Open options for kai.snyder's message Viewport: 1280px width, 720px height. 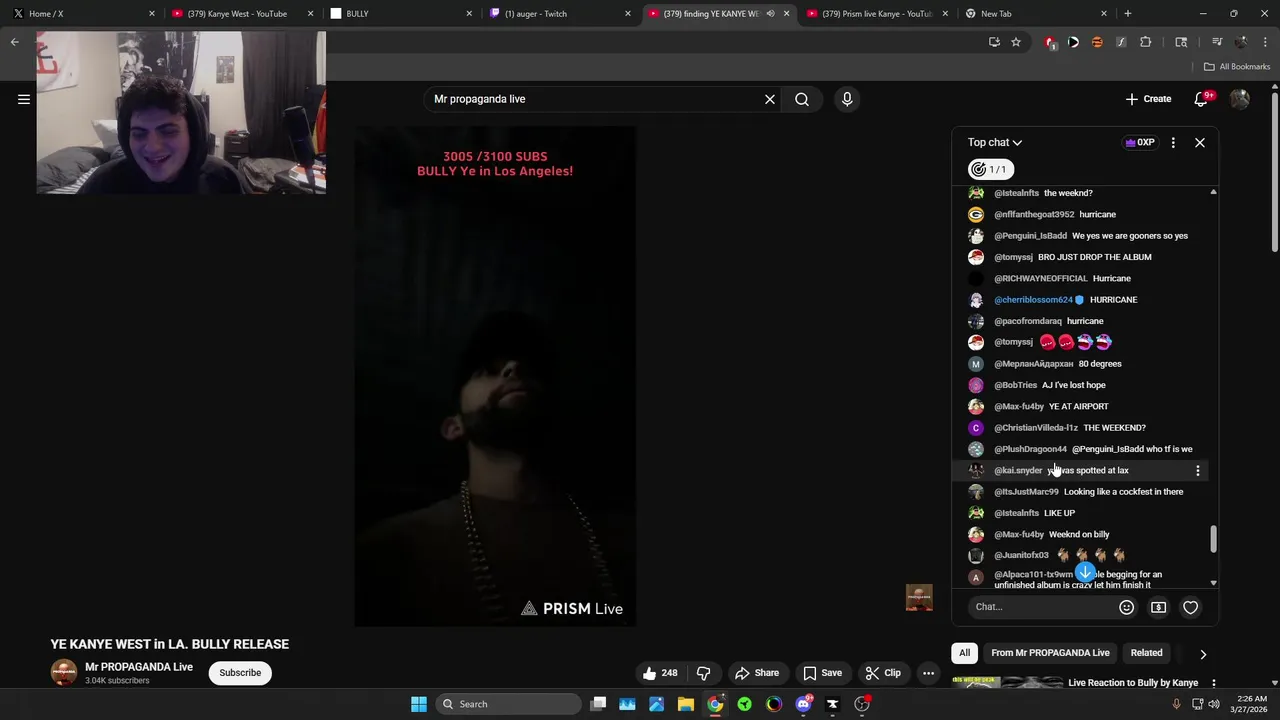(1198, 470)
